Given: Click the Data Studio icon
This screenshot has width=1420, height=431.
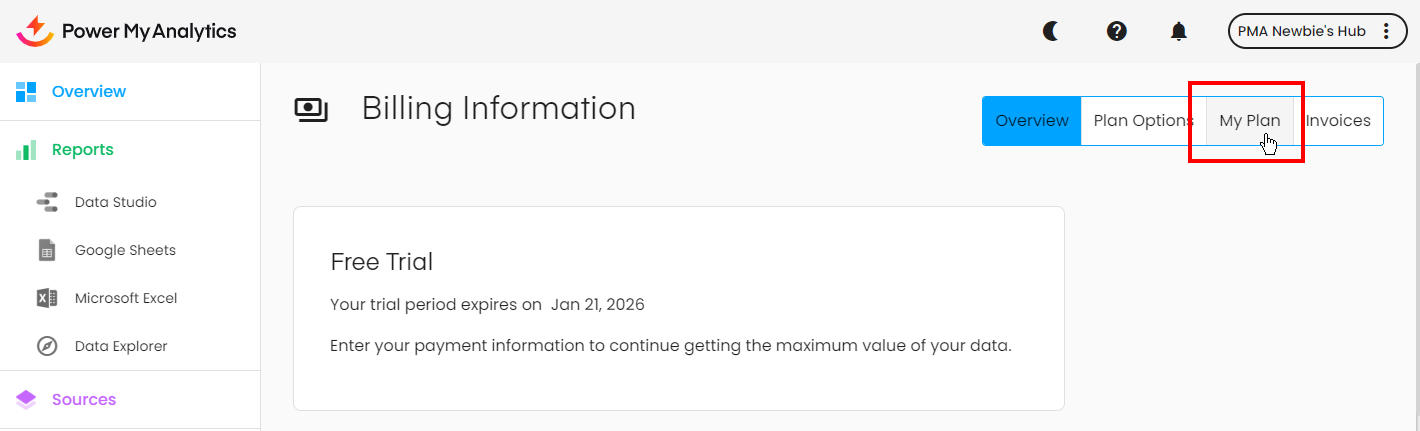Looking at the screenshot, I should (x=47, y=202).
